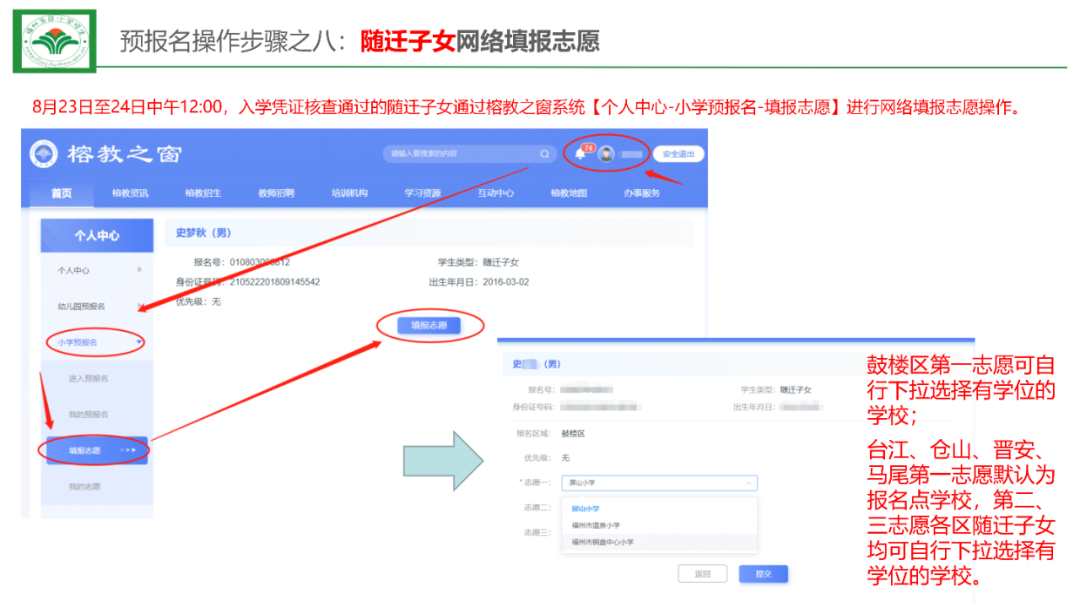Click the 返回 back button
The height and width of the screenshot is (608, 1080).
click(702, 574)
